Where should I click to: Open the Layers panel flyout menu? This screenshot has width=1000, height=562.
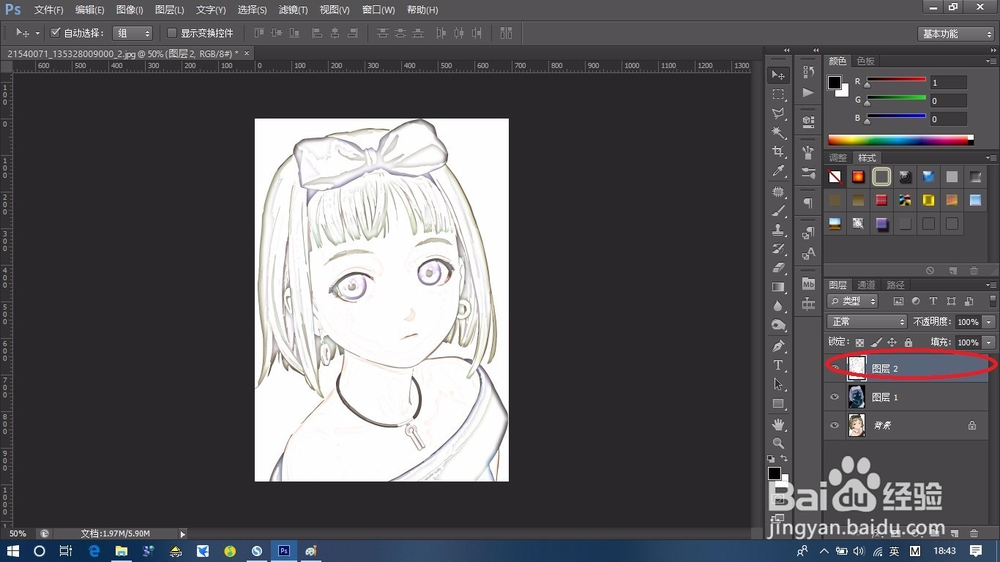pyautogui.click(x=990, y=285)
